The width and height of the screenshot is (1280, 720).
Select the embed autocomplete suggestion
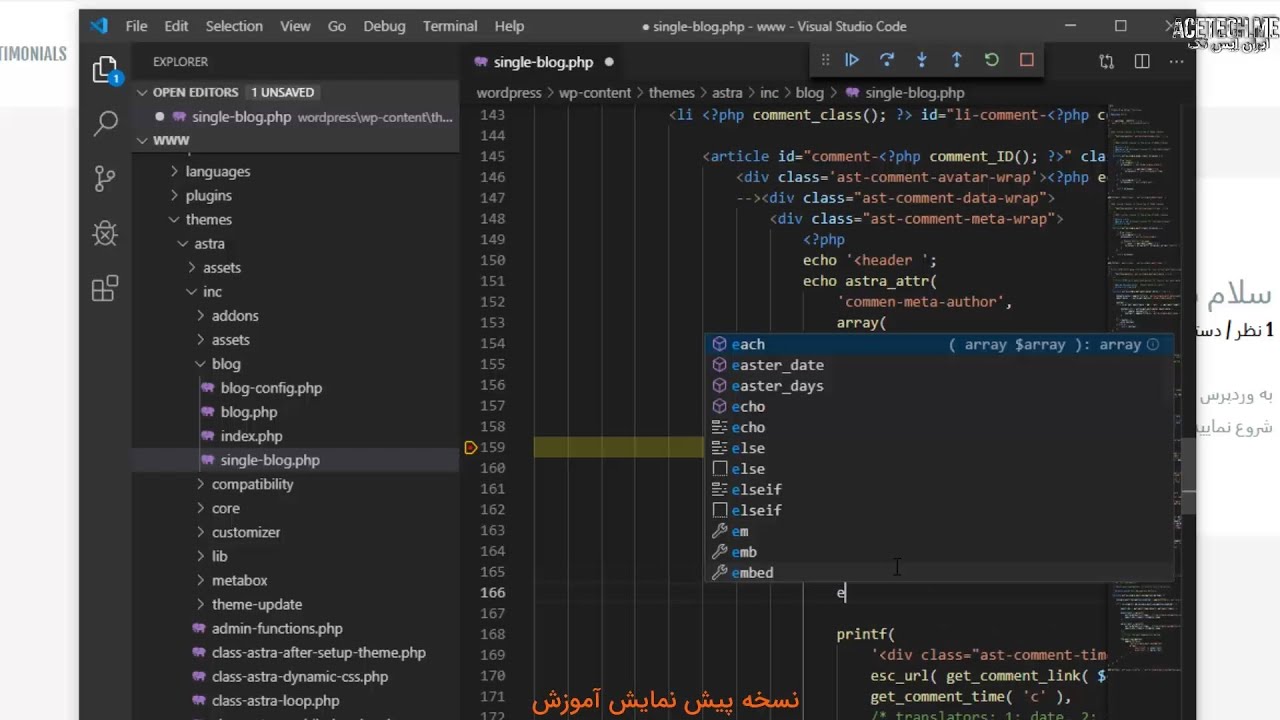pyautogui.click(x=938, y=573)
